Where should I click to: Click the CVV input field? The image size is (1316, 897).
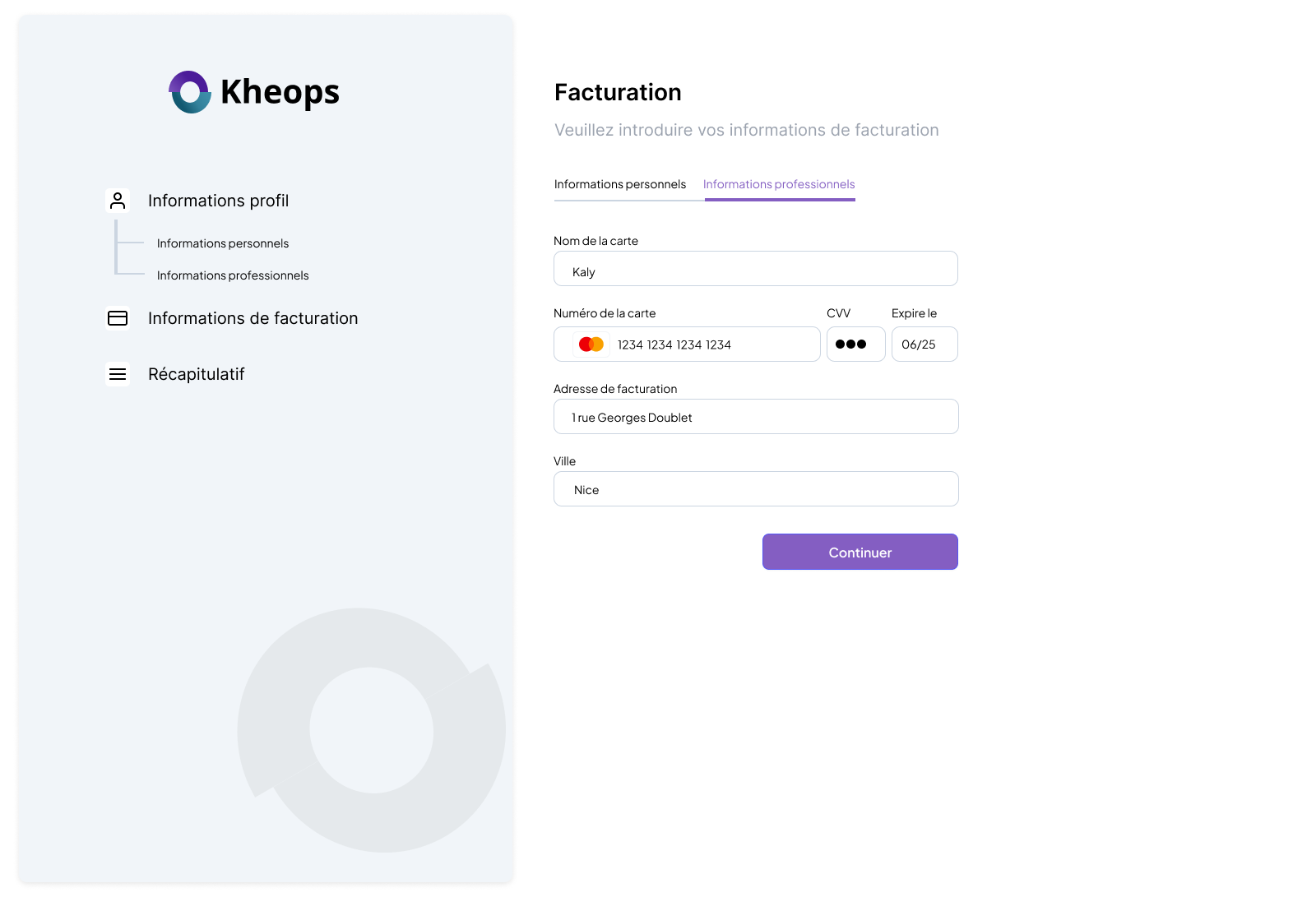(x=855, y=344)
